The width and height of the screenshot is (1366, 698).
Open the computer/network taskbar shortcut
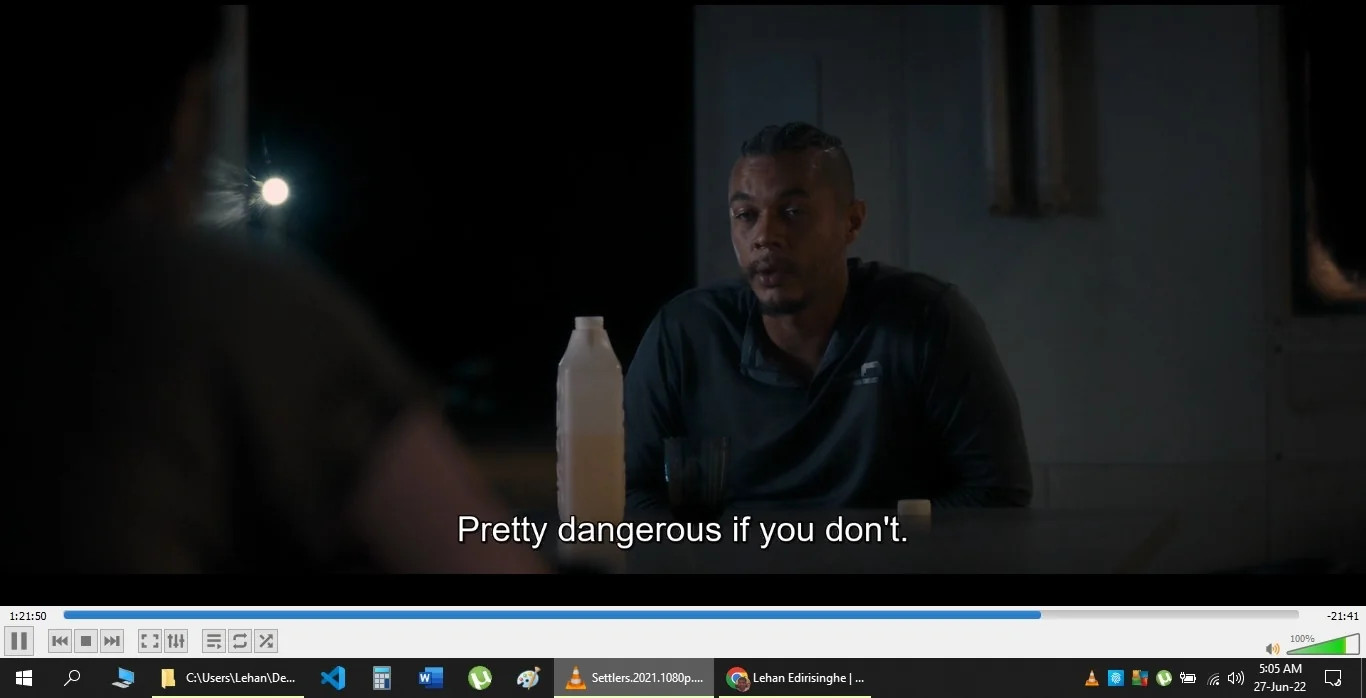pos(123,678)
